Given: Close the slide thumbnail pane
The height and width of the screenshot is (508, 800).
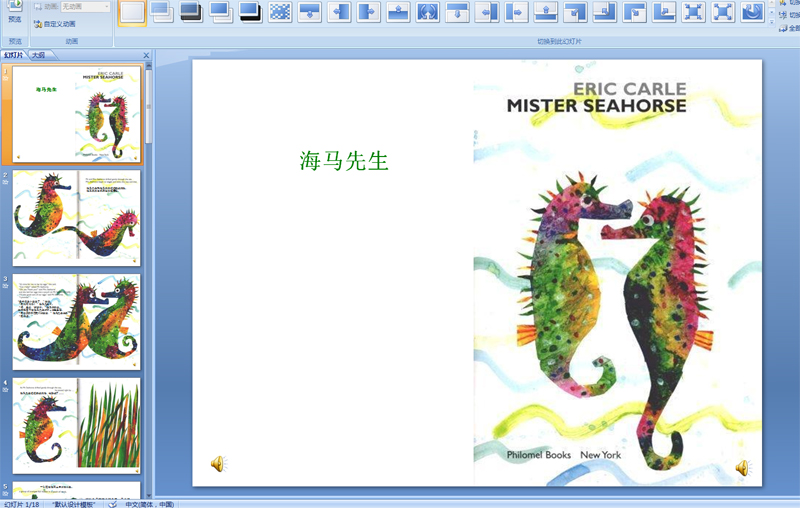Looking at the screenshot, I should coord(146,55).
